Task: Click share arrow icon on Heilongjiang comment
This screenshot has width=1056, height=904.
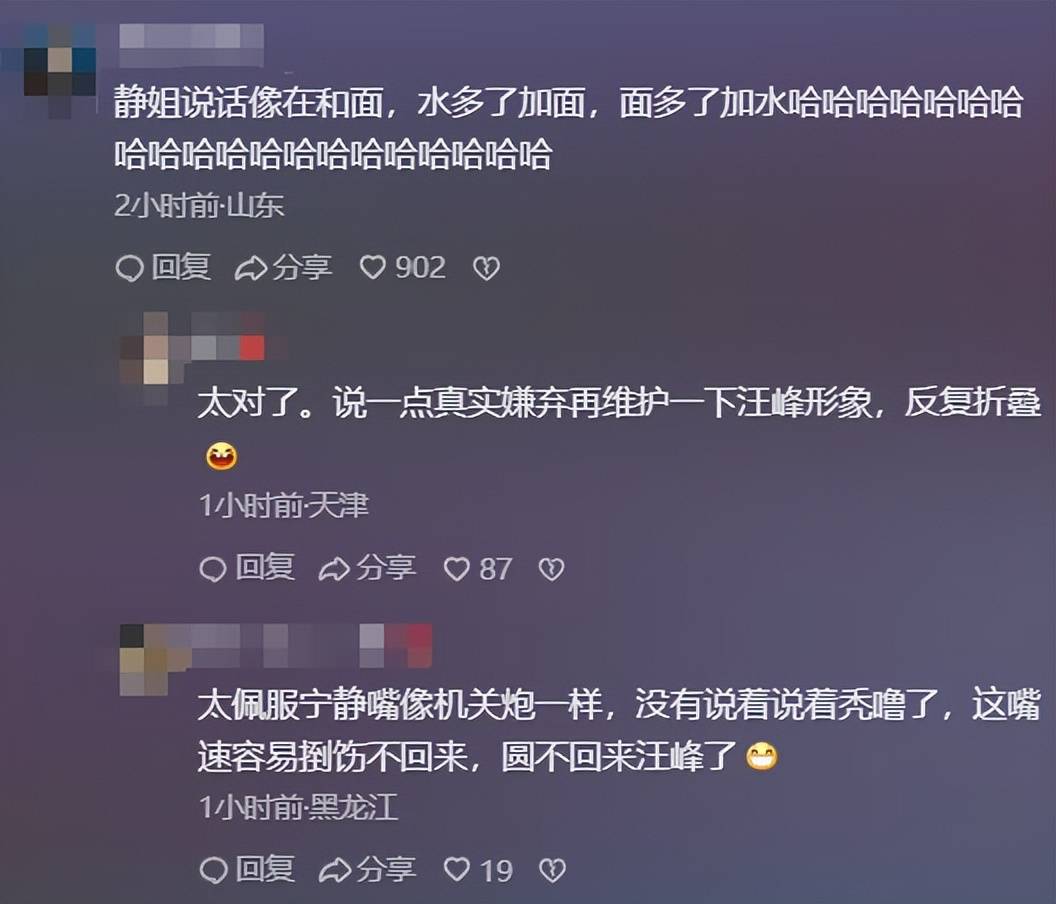Action: [x=334, y=870]
